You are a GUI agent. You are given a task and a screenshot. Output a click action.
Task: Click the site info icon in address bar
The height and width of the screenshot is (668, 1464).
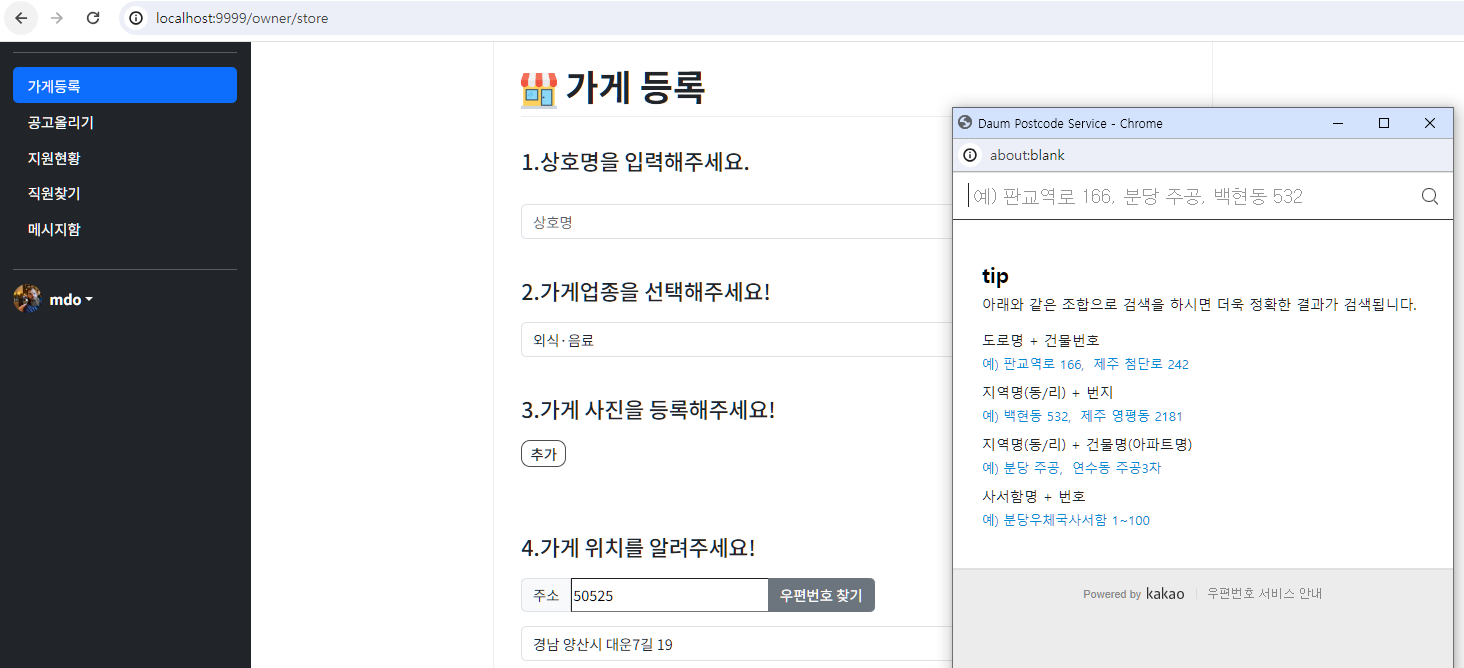pyautogui.click(x=137, y=18)
